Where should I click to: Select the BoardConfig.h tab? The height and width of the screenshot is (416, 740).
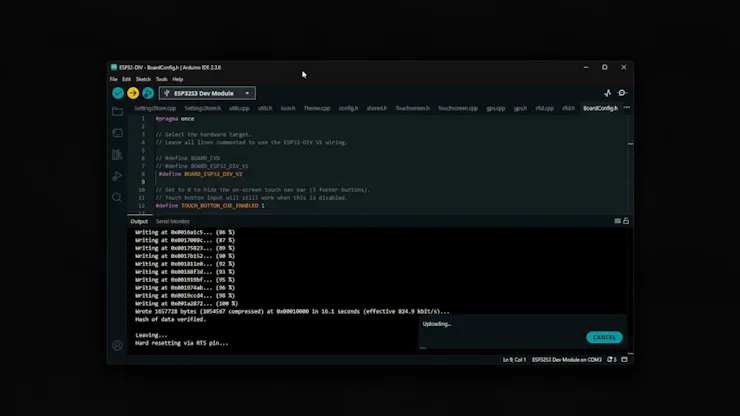[x=600, y=108]
